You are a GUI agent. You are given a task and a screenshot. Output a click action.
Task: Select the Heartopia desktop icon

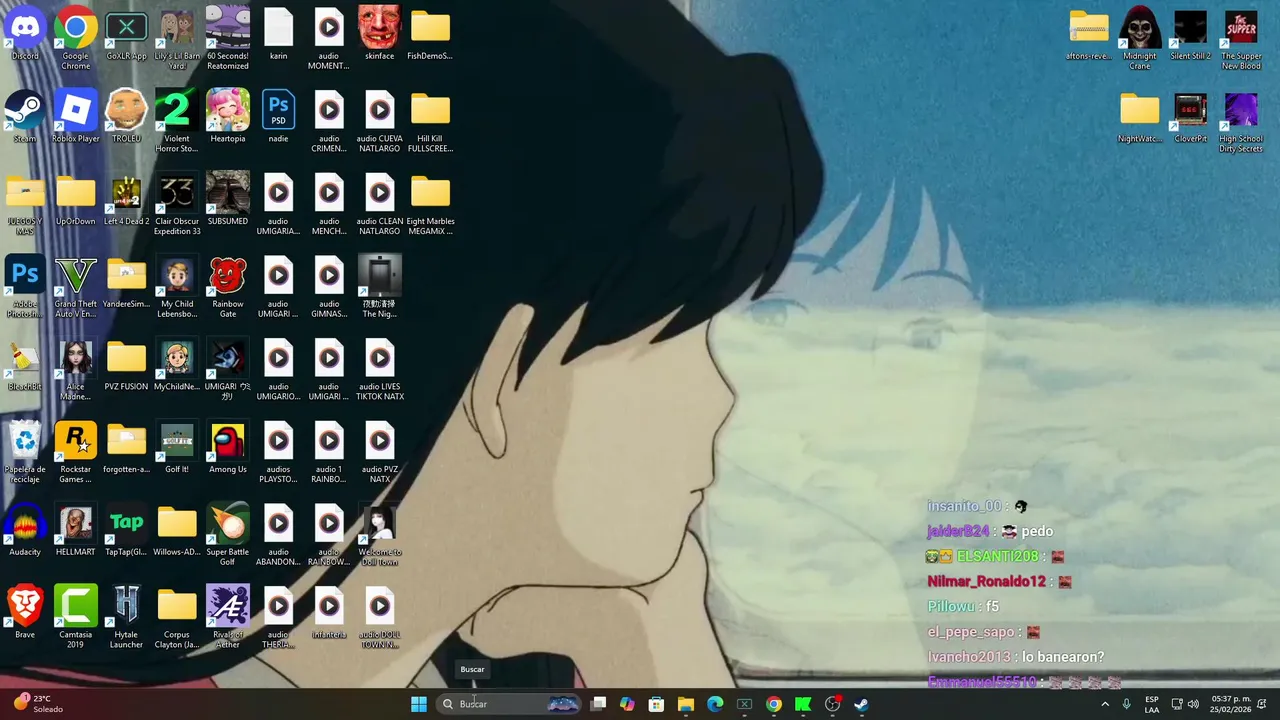(228, 116)
